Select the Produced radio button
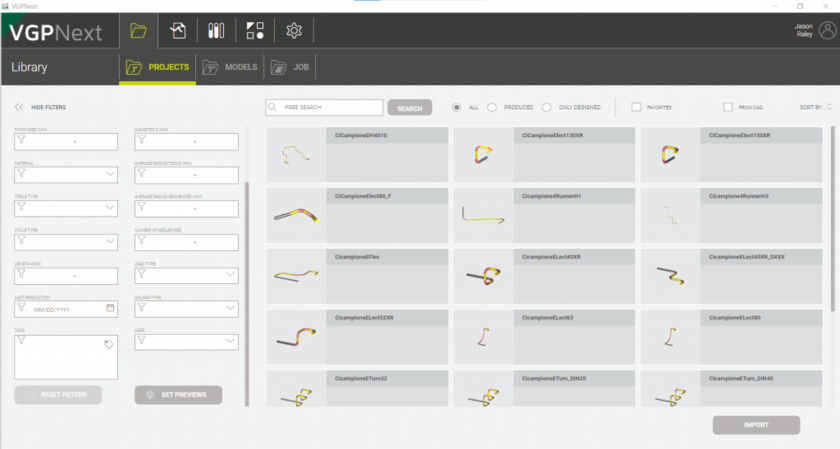The width and height of the screenshot is (840, 449). 492,107
